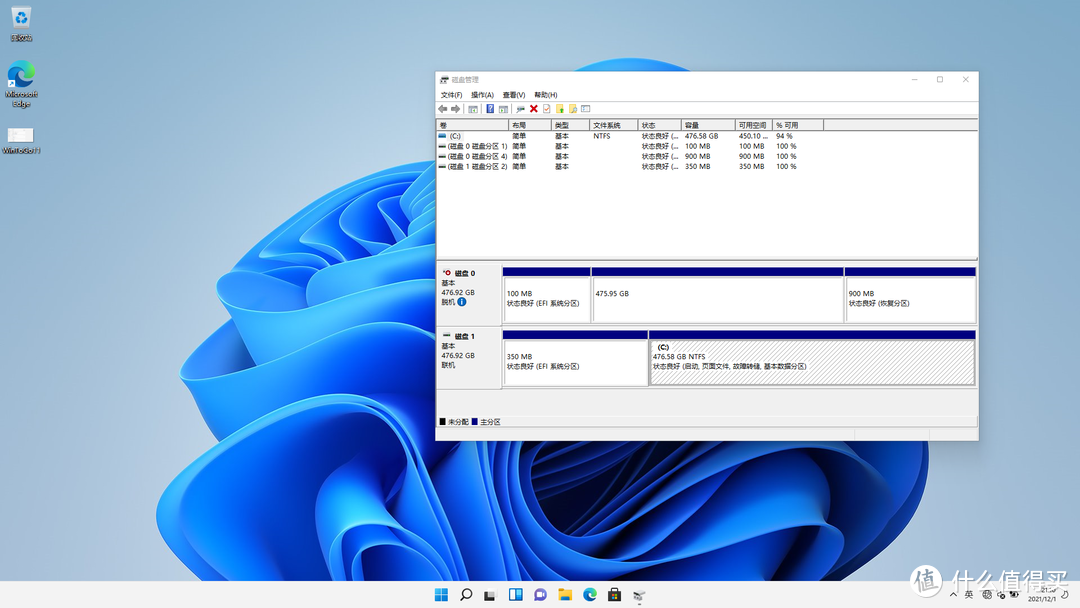Click the properties checkmark sheet toolbar icon
Viewport: 1080px width, 608px height.
click(547, 109)
